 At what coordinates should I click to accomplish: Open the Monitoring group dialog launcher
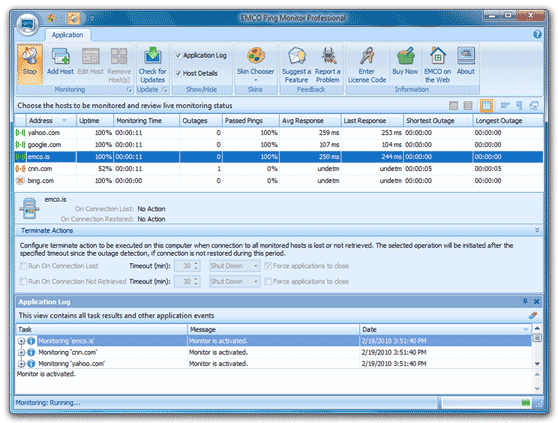click(129, 90)
